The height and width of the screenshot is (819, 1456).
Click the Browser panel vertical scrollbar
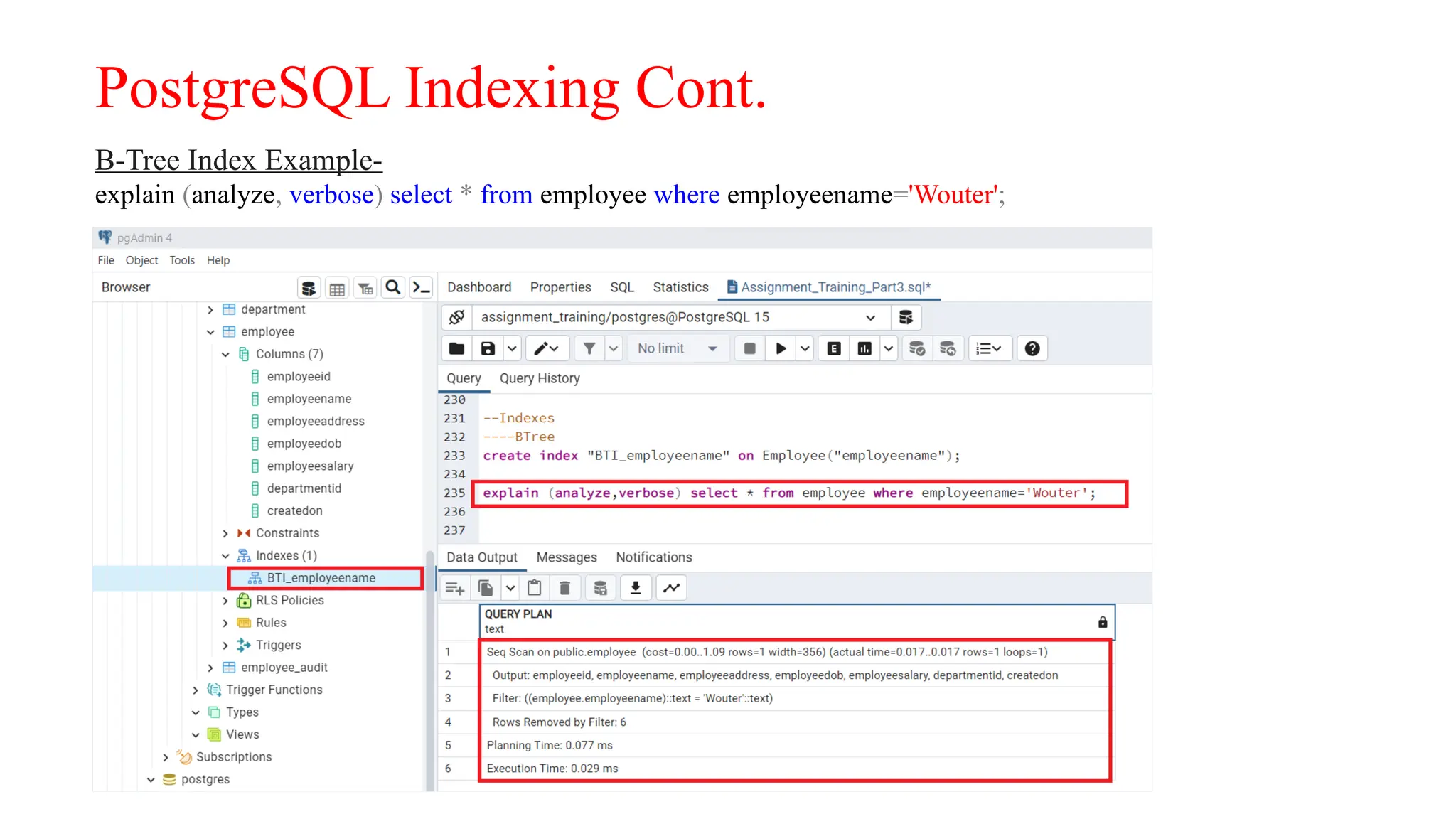[429, 670]
